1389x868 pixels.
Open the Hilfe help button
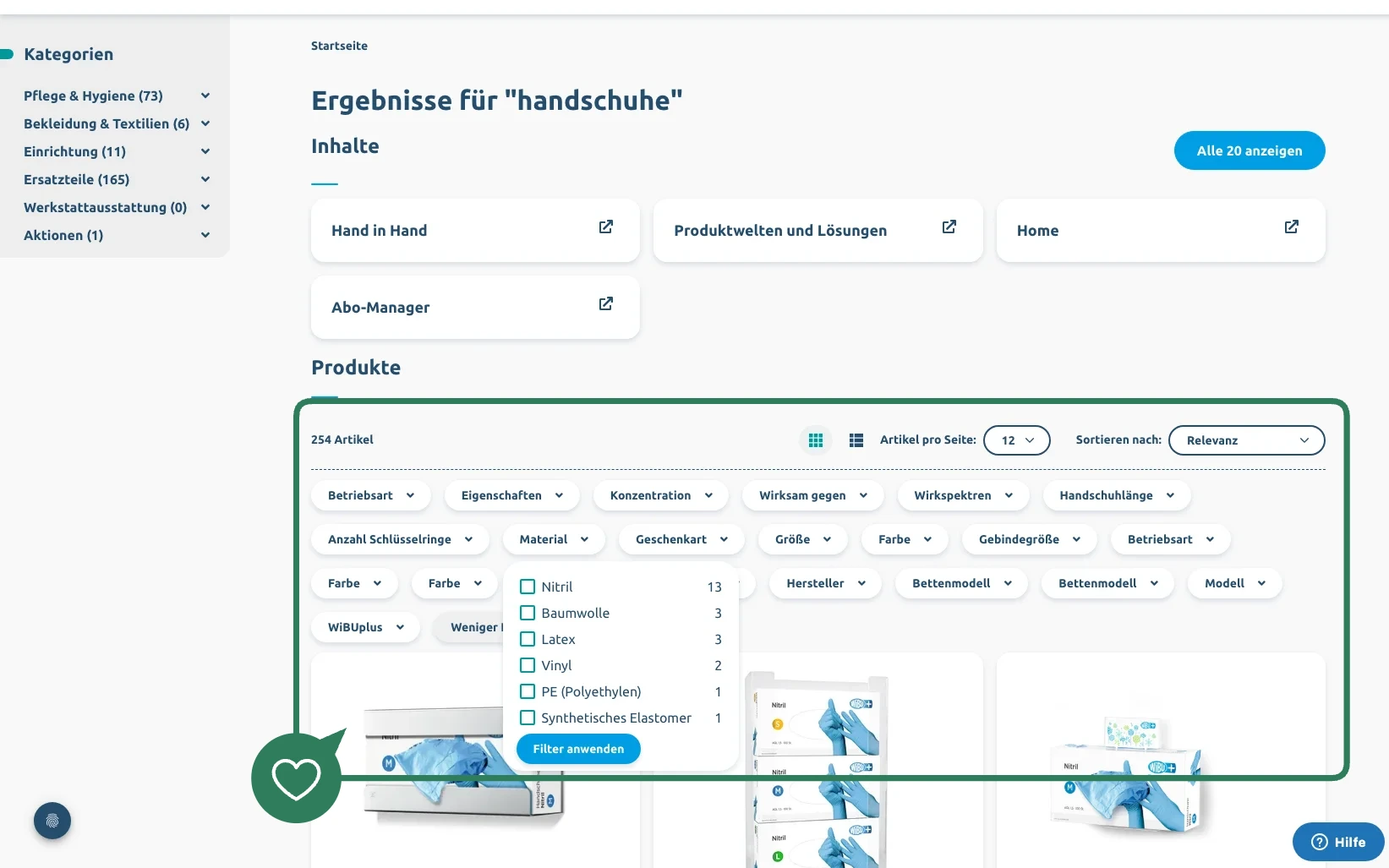pos(1338,842)
